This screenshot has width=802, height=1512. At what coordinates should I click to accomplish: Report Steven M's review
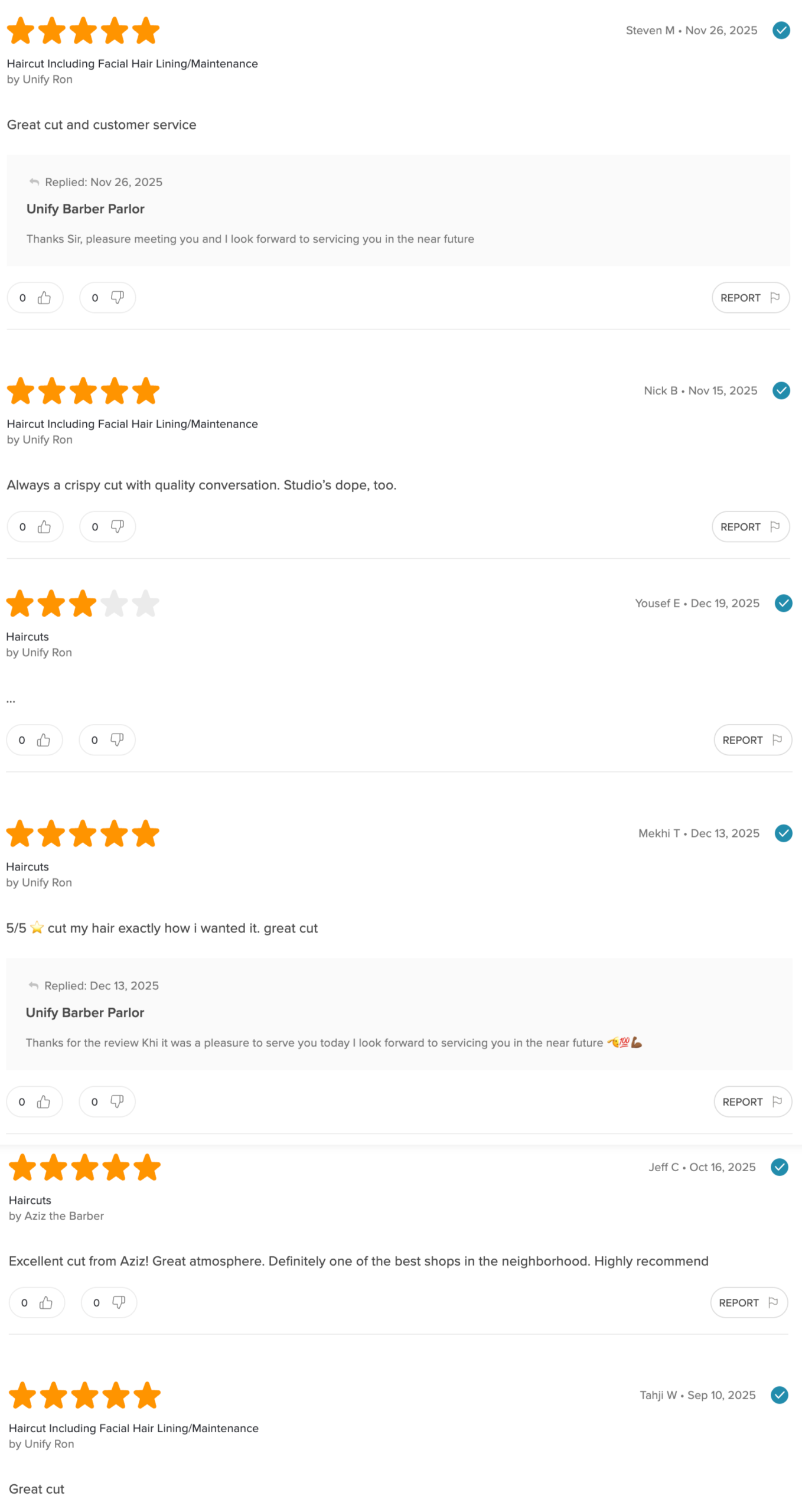coord(750,298)
